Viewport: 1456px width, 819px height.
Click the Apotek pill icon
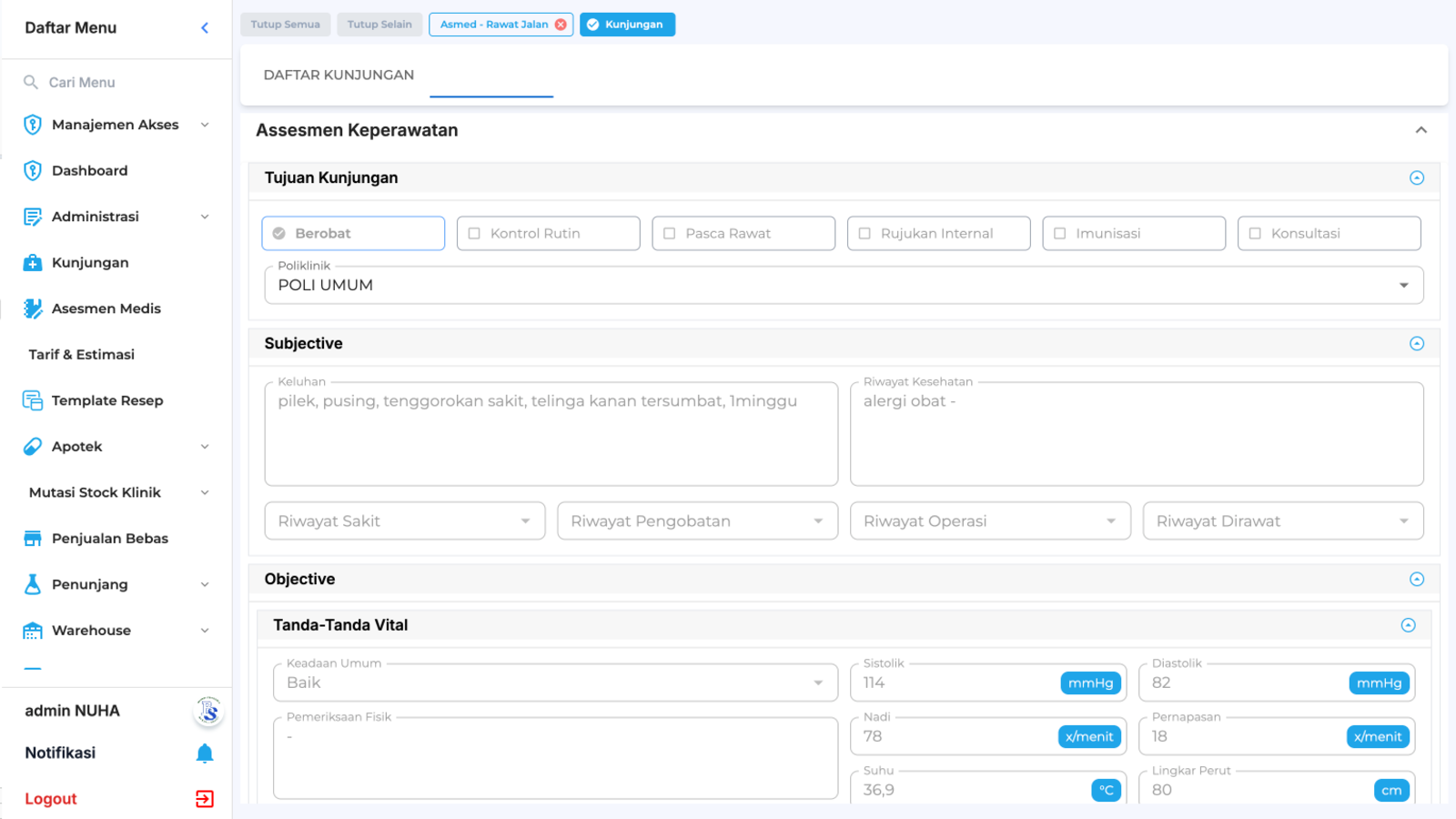coord(33,446)
